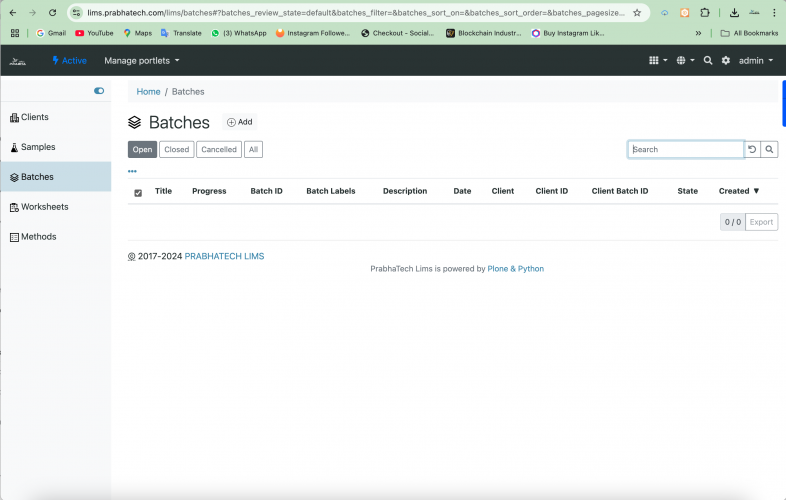
Task: Sort by Progress column
Action: point(209,191)
